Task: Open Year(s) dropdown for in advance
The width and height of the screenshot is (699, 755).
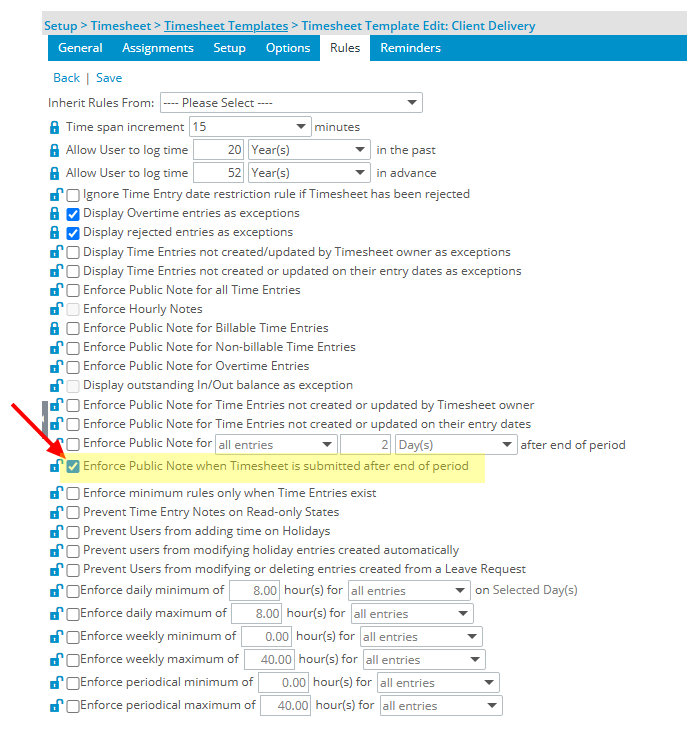Action: 309,173
